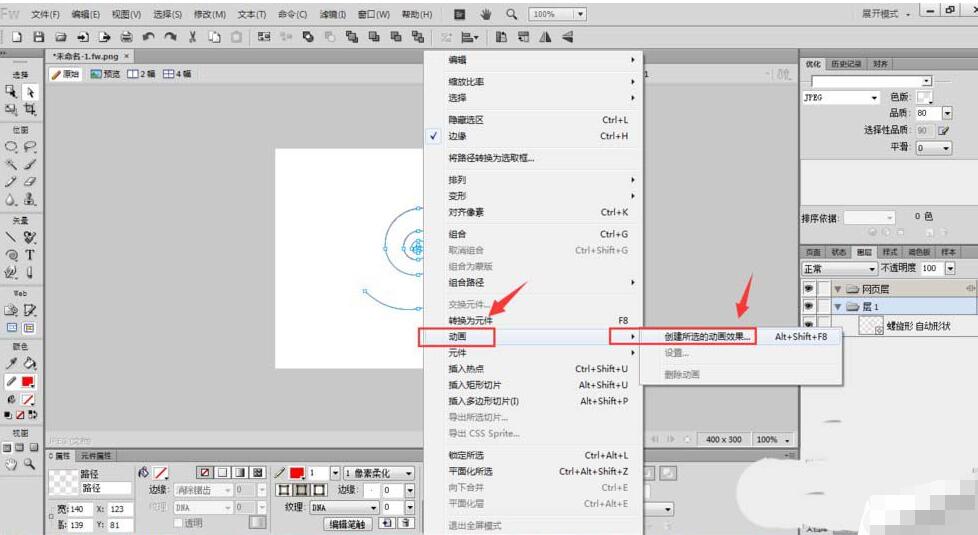This screenshot has height=535, width=978.
Task: Switch to the 历史记录 tab
Action: click(x=846, y=64)
